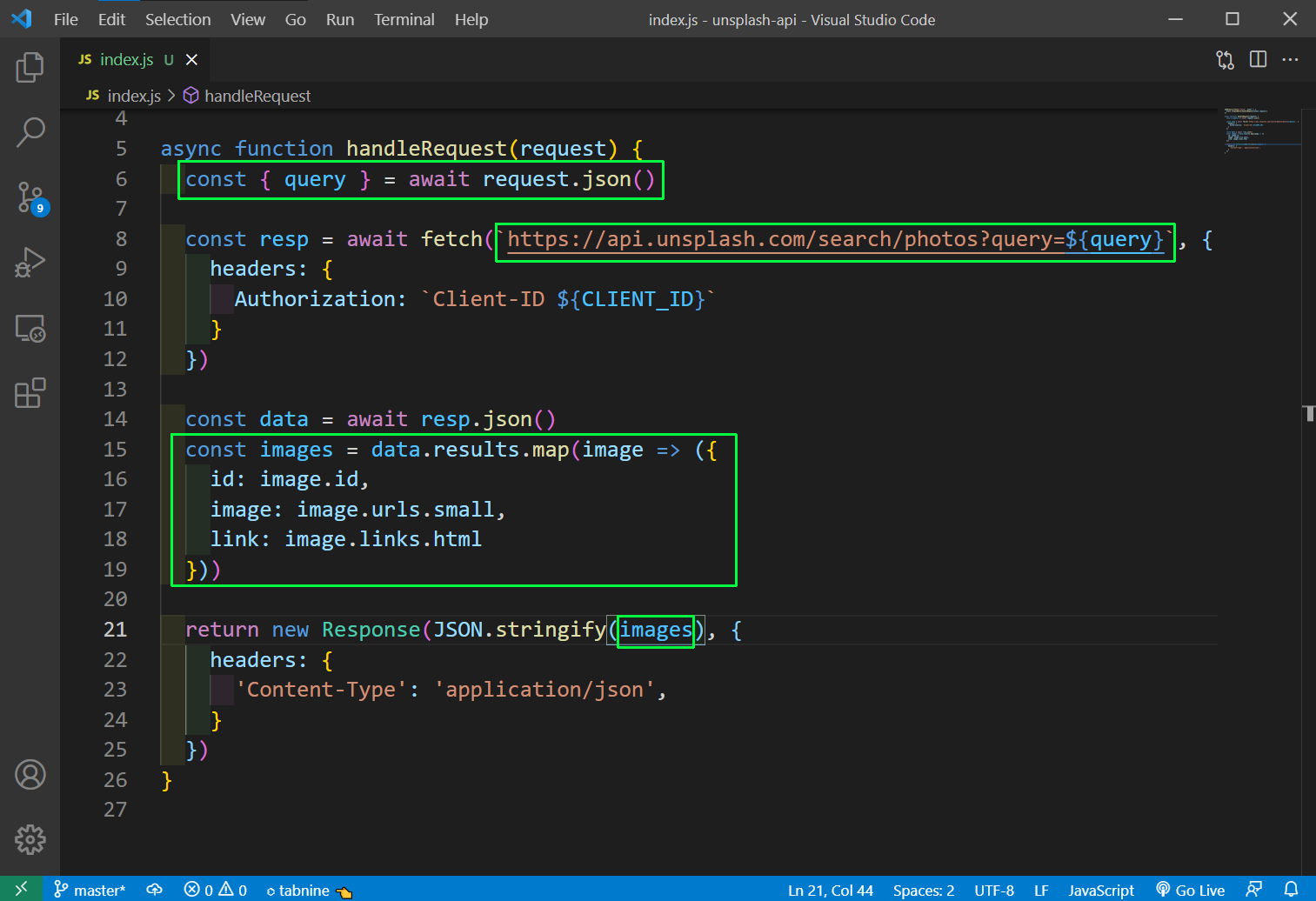
Task: Open the Help menu
Action: [471, 19]
